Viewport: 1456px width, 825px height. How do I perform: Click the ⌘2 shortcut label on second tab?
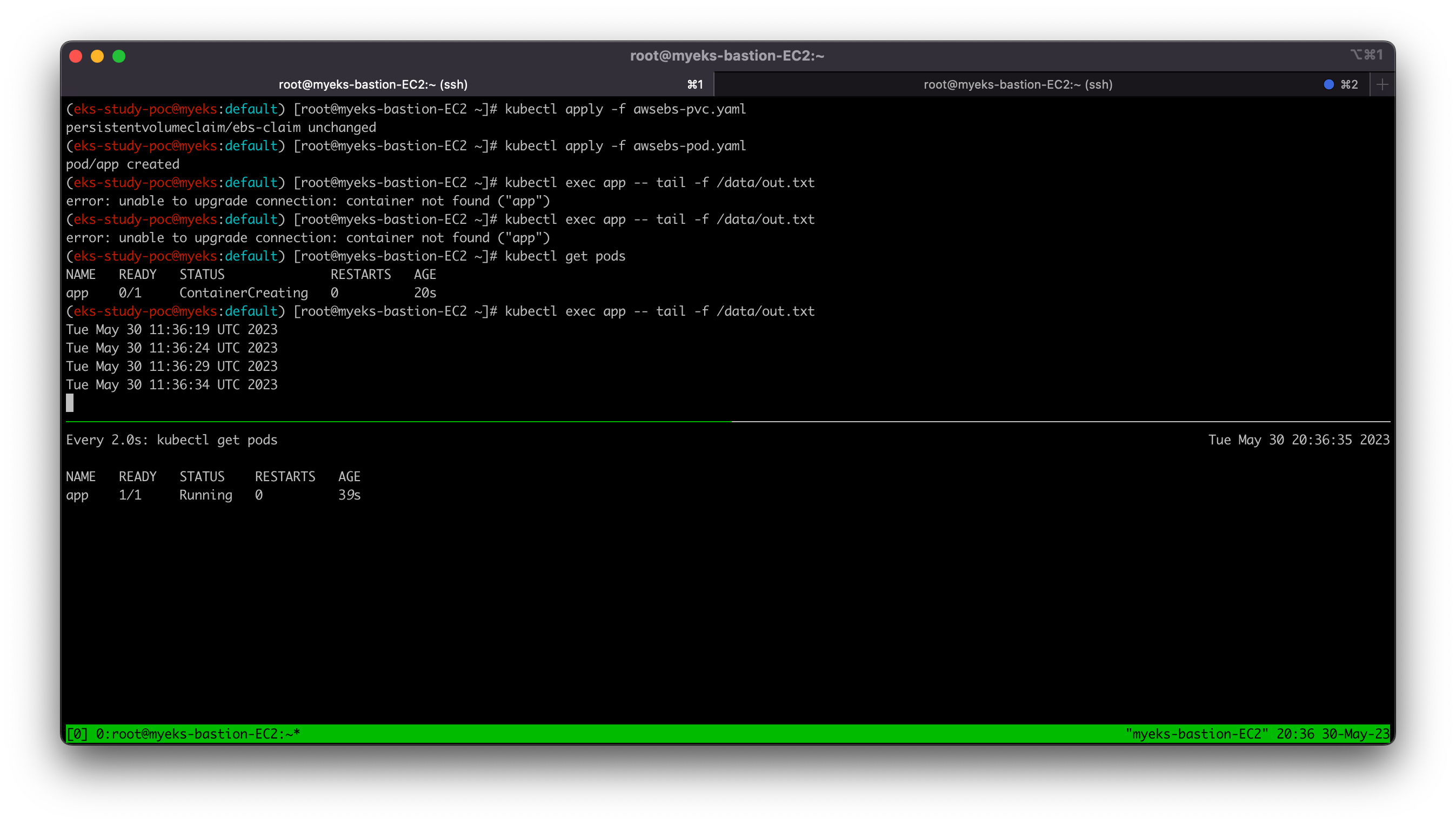(x=1349, y=84)
